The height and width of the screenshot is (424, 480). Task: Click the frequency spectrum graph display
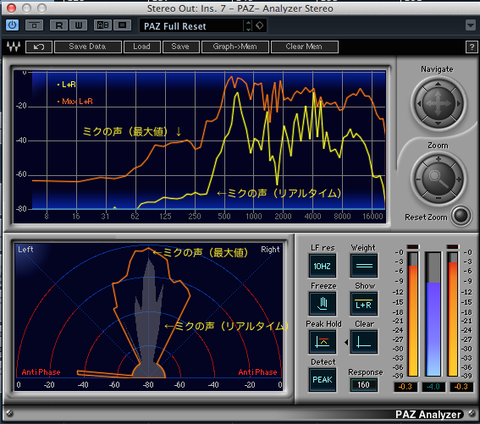point(199,146)
